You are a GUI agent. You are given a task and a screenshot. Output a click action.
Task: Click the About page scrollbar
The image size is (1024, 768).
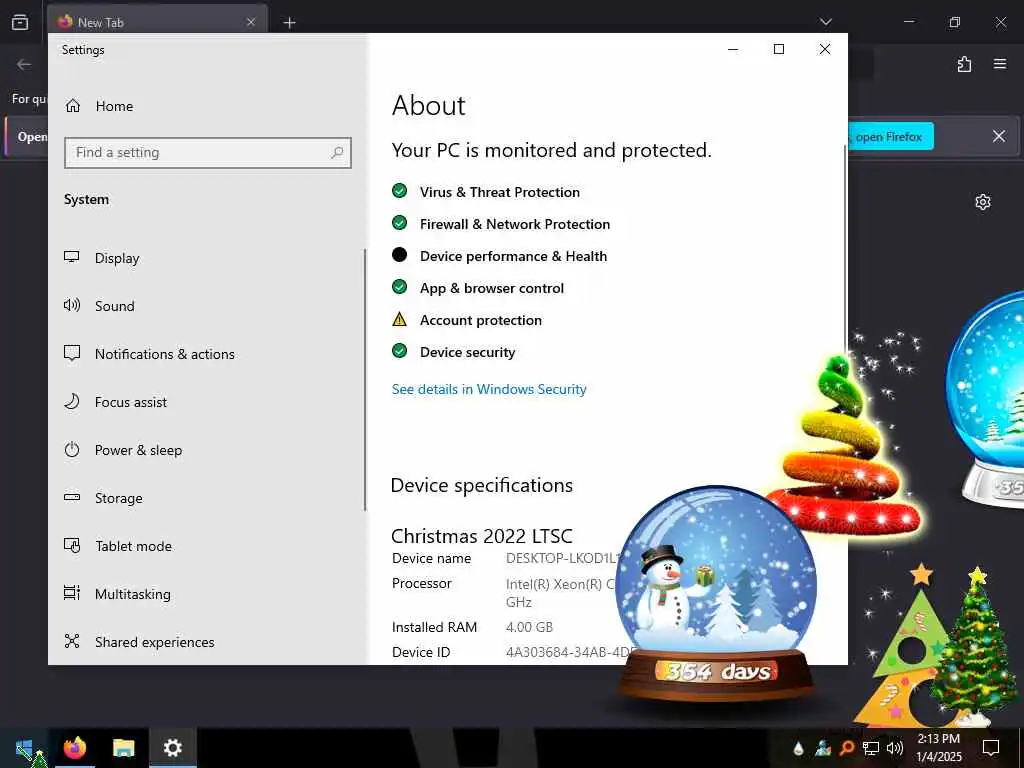click(845, 248)
